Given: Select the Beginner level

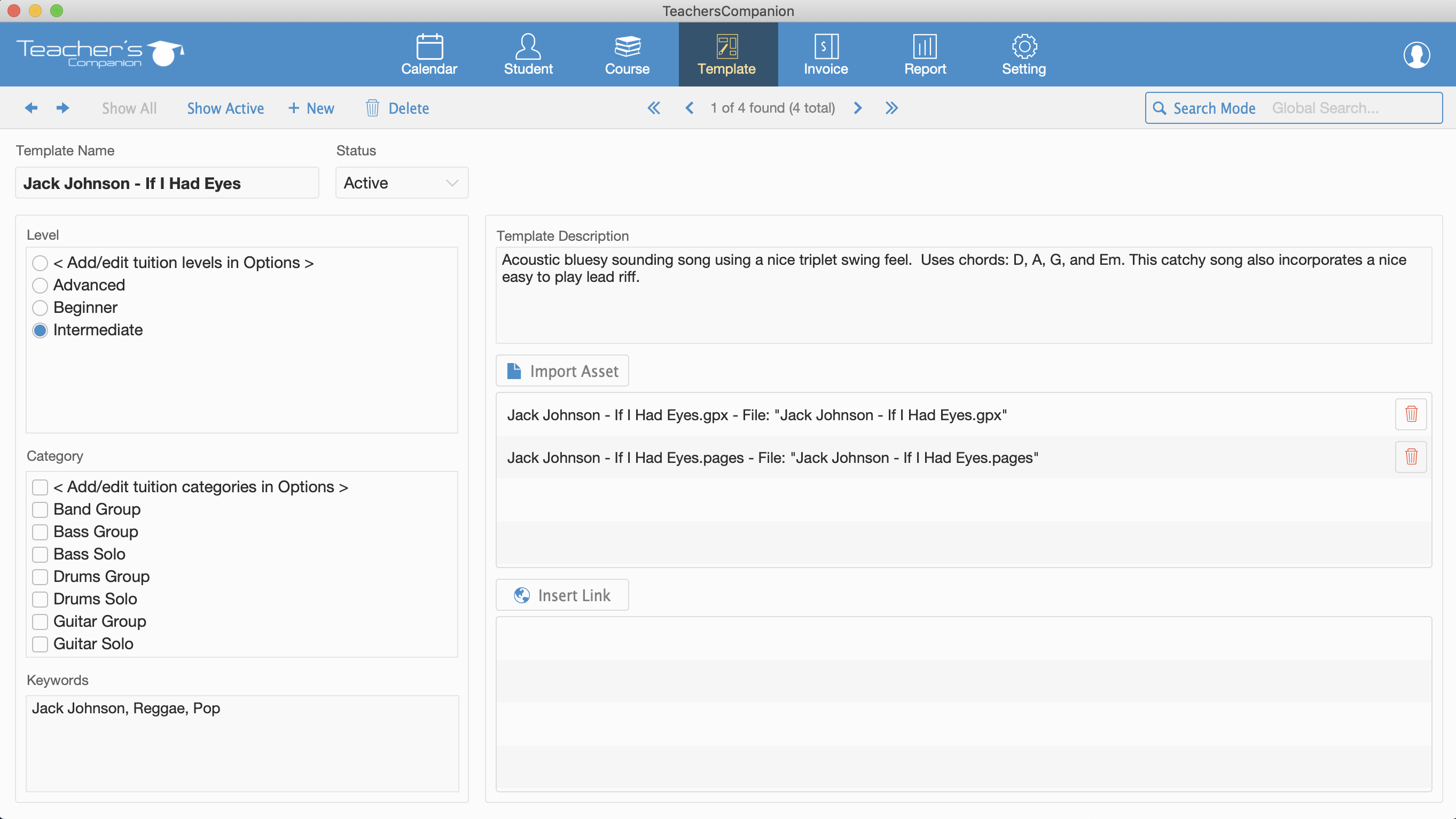Looking at the screenshot, I should pos(40,308).
